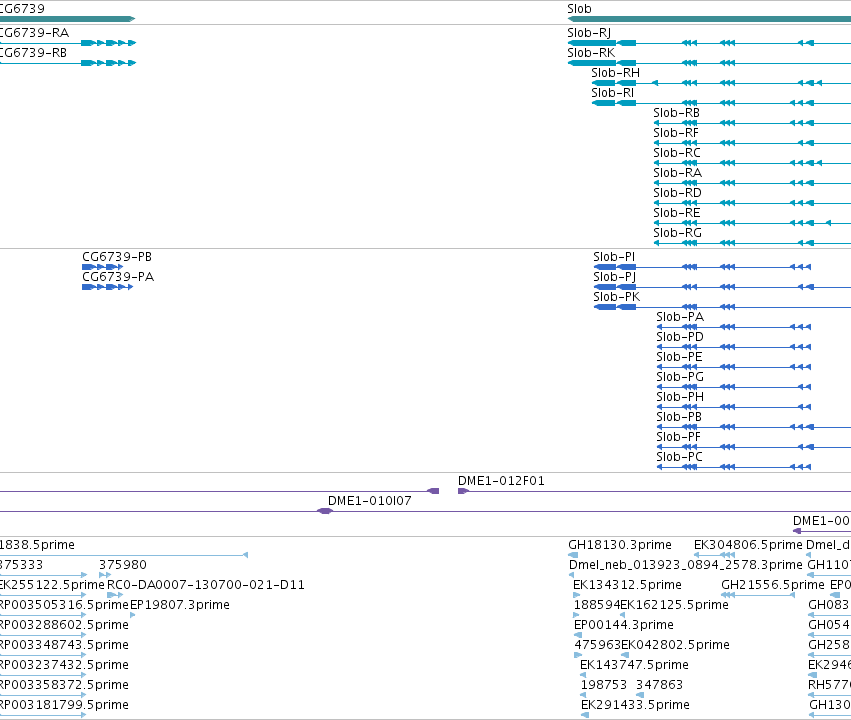The height and width of the screenshot is (720, 851).
Task: Pick the Slob-PE protein label
Action: (x=679, y=357)
